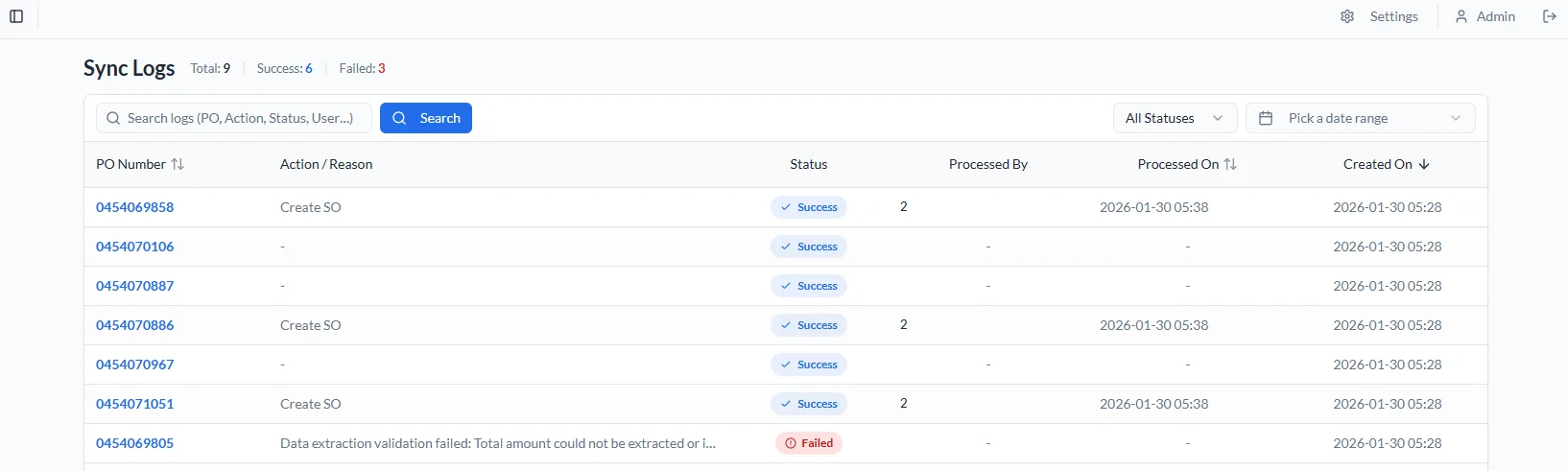The width and height of the screenshot is (1568, 471).
Task: Open Settings gear icon
Action: pos(1347,16)
